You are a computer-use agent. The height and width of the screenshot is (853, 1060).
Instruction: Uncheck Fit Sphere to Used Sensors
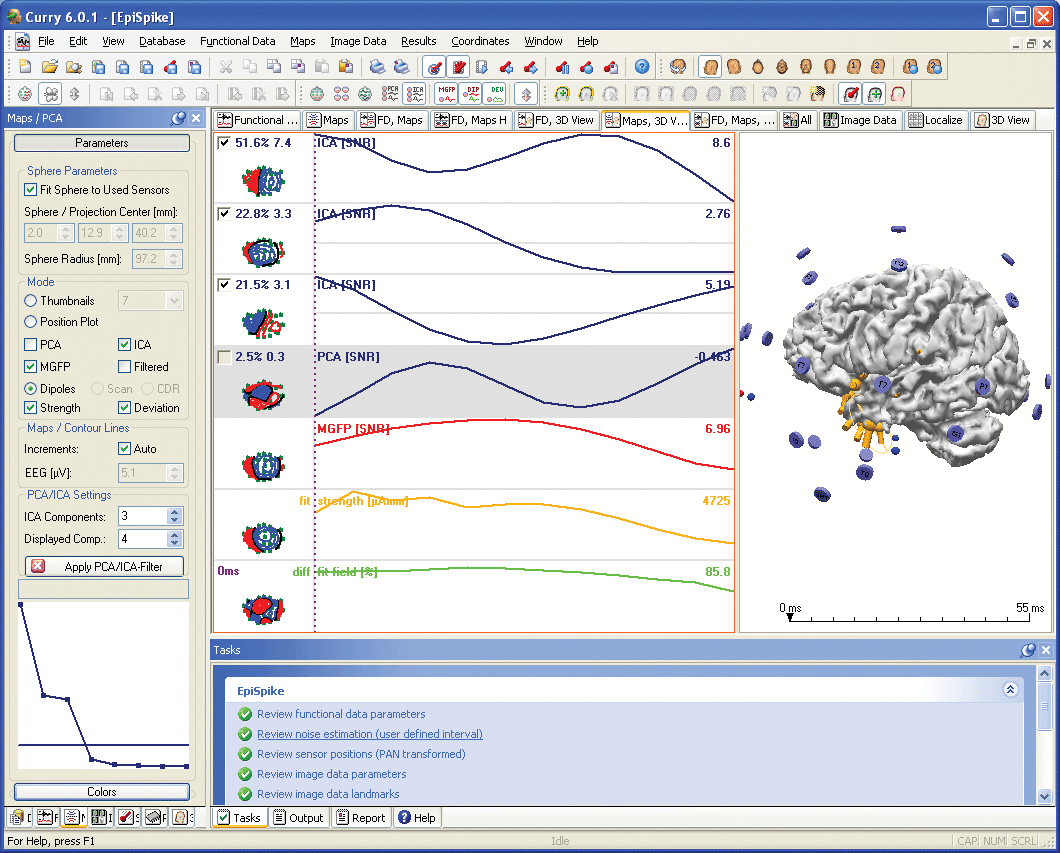(x=31, y=190)
